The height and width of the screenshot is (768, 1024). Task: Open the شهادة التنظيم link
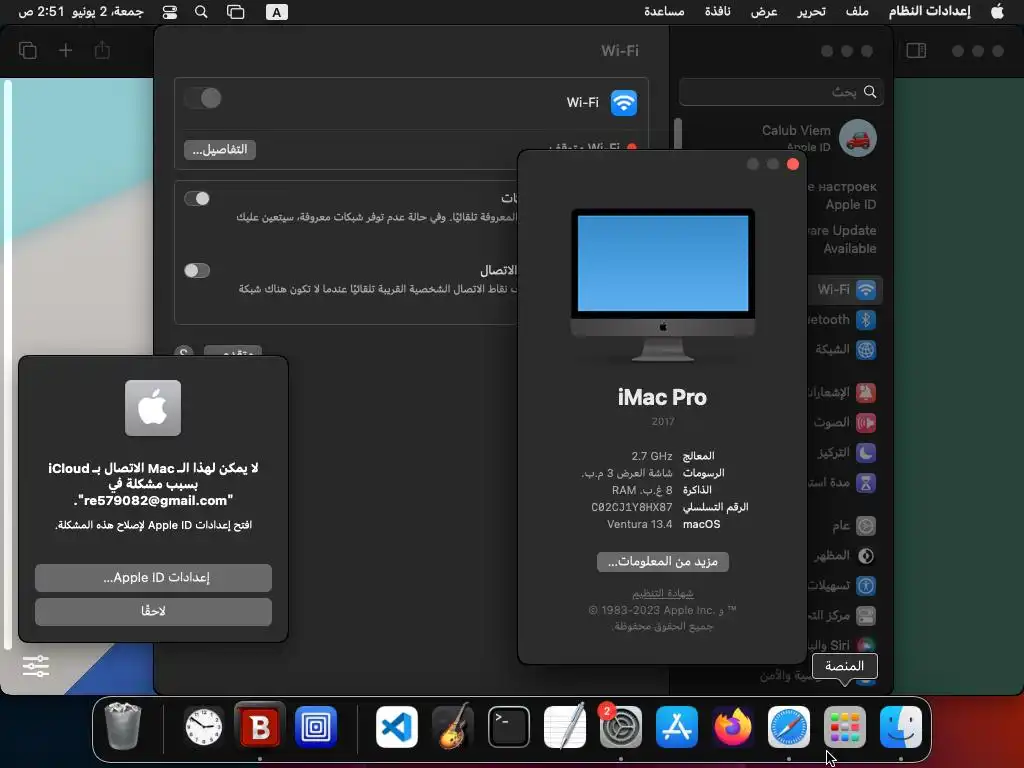[x=663, y=593]
